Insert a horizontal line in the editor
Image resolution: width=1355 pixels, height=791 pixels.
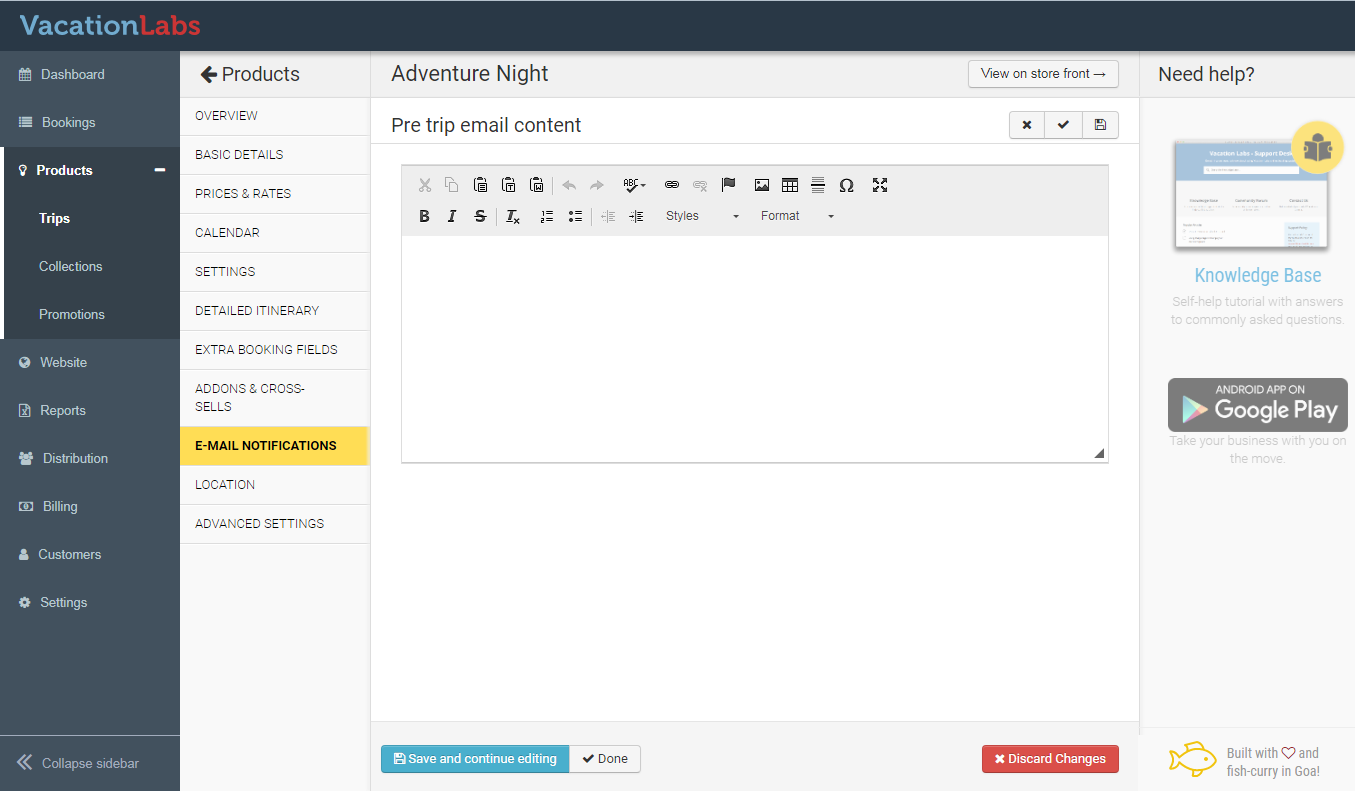(x=818, y=185)
